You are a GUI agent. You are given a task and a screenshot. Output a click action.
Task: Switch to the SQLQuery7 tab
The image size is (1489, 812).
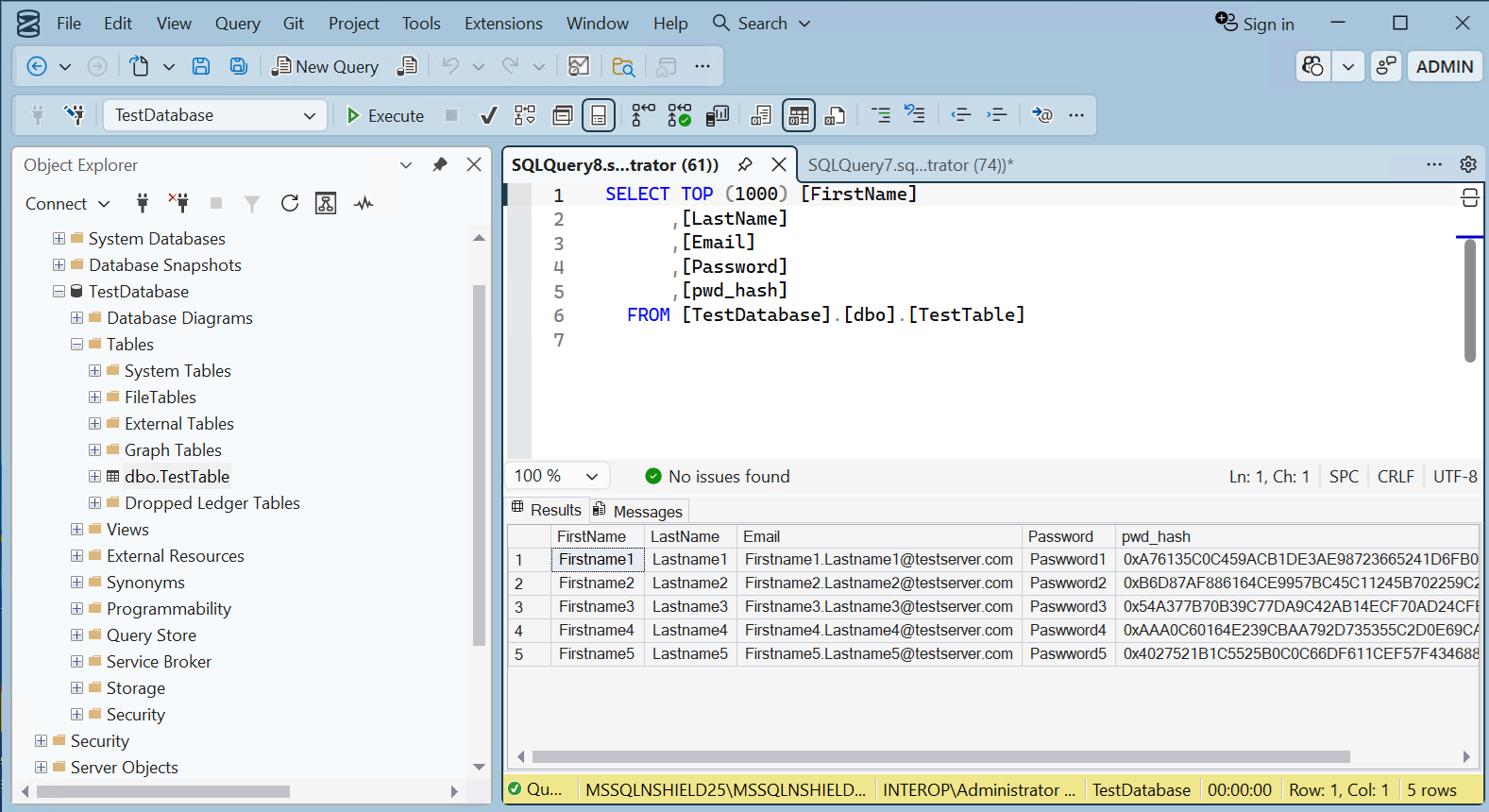coord(910,164)
